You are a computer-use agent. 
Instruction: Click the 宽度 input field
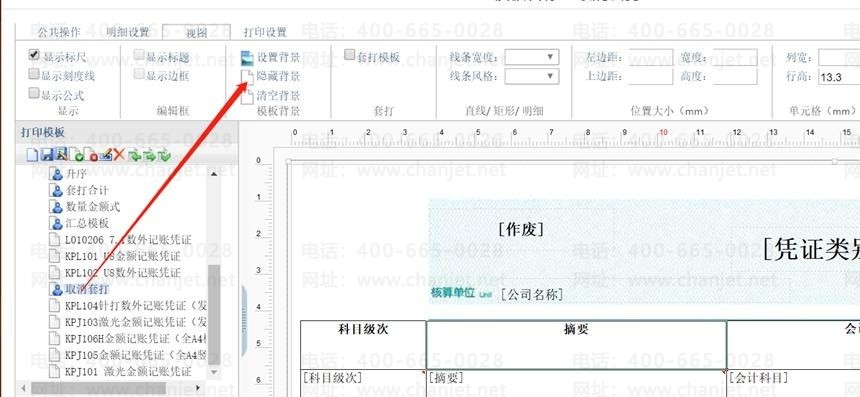735,57
